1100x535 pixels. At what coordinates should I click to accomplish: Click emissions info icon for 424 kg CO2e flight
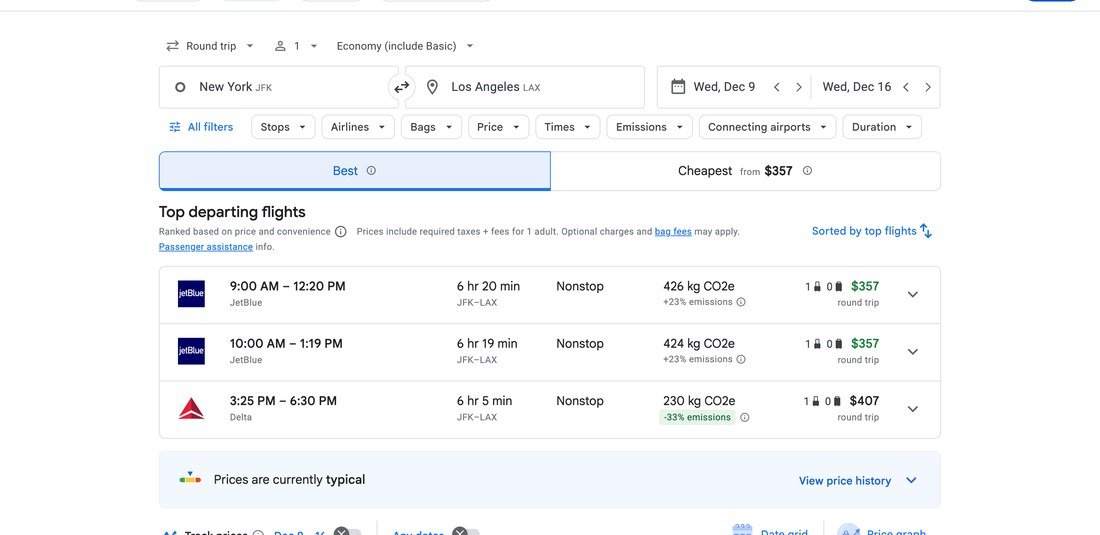(741, 360)
